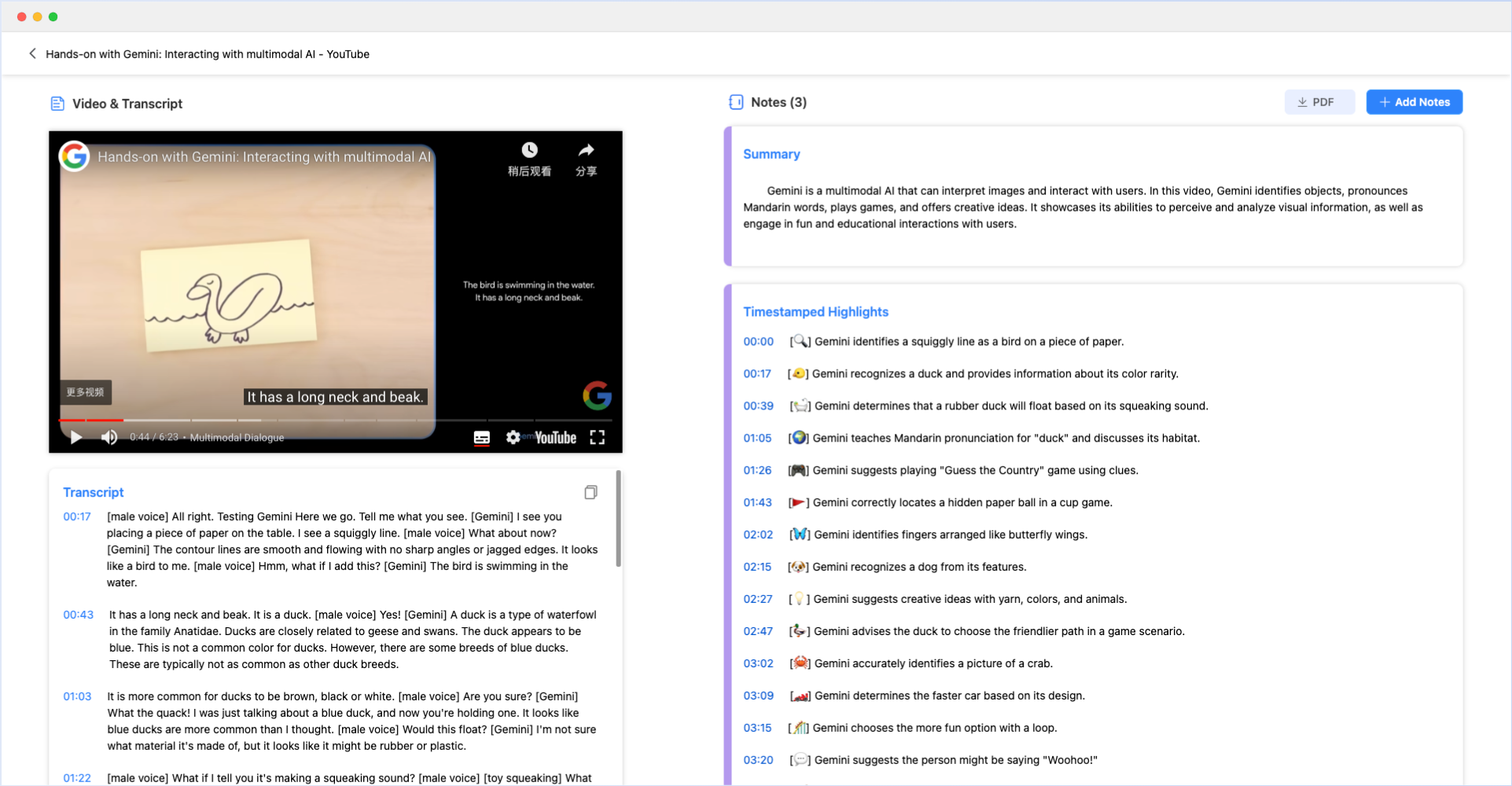Image resolution: width=1512 pixels, height=786 pixels.
Task: Click the magnifier emoji in squiggly line highlight
Action: tap(800, 341)
